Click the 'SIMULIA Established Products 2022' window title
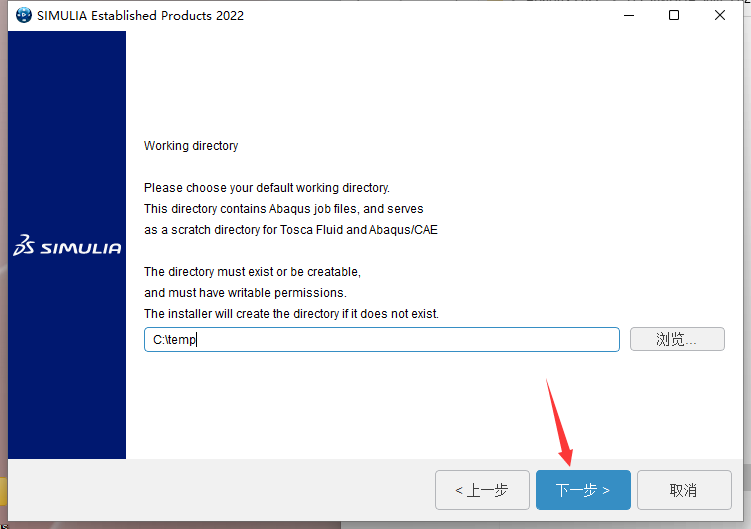Screen dimensions: 751x529 pyautogui.click(x=140, y=15)
